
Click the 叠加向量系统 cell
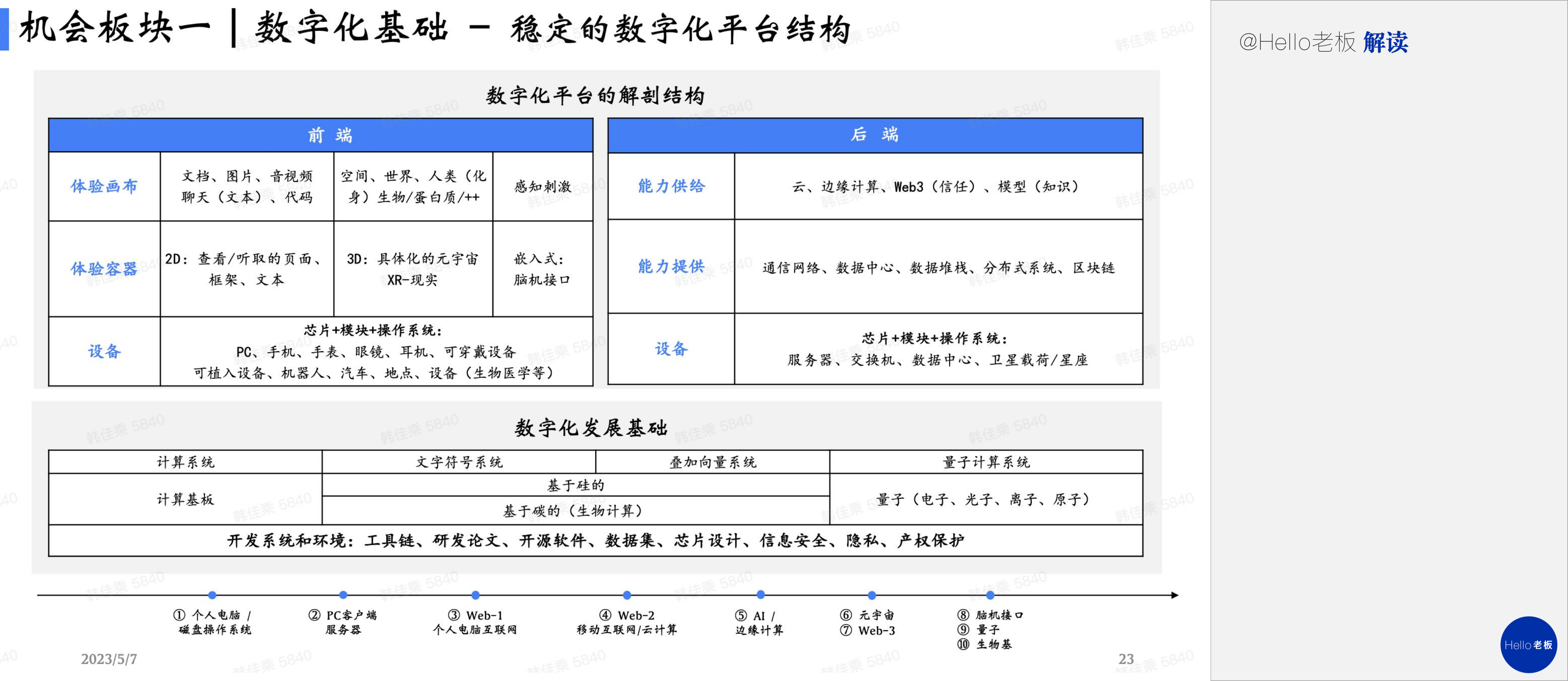coord(713,462)
